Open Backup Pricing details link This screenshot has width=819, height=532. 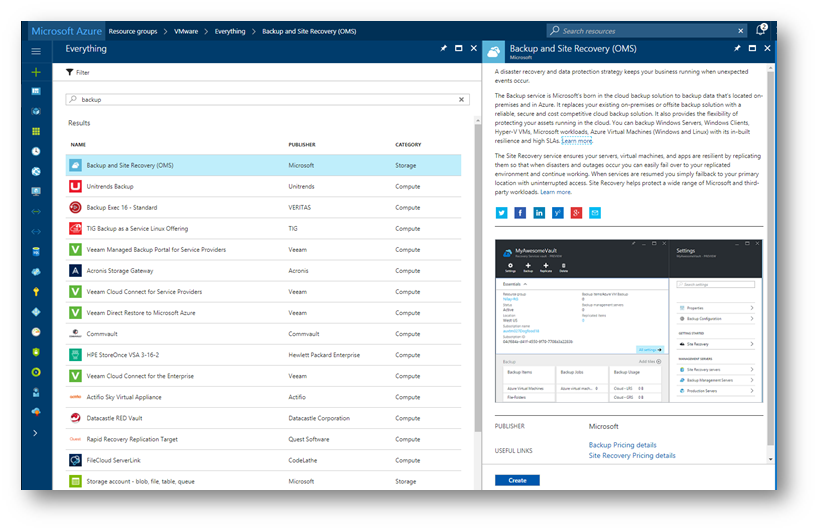pos(622,445)
